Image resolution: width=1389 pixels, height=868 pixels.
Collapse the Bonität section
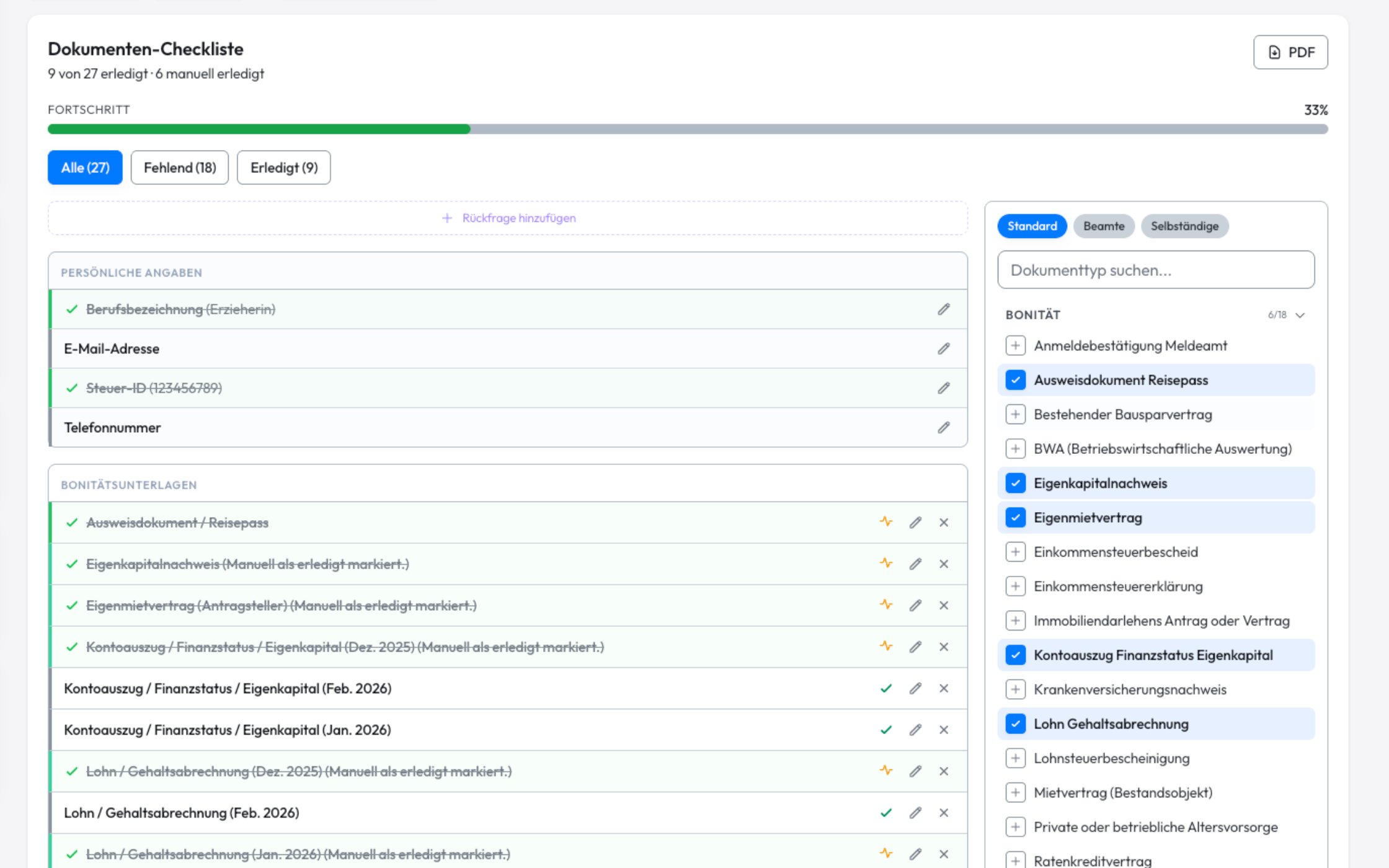tap(1301, 314)
